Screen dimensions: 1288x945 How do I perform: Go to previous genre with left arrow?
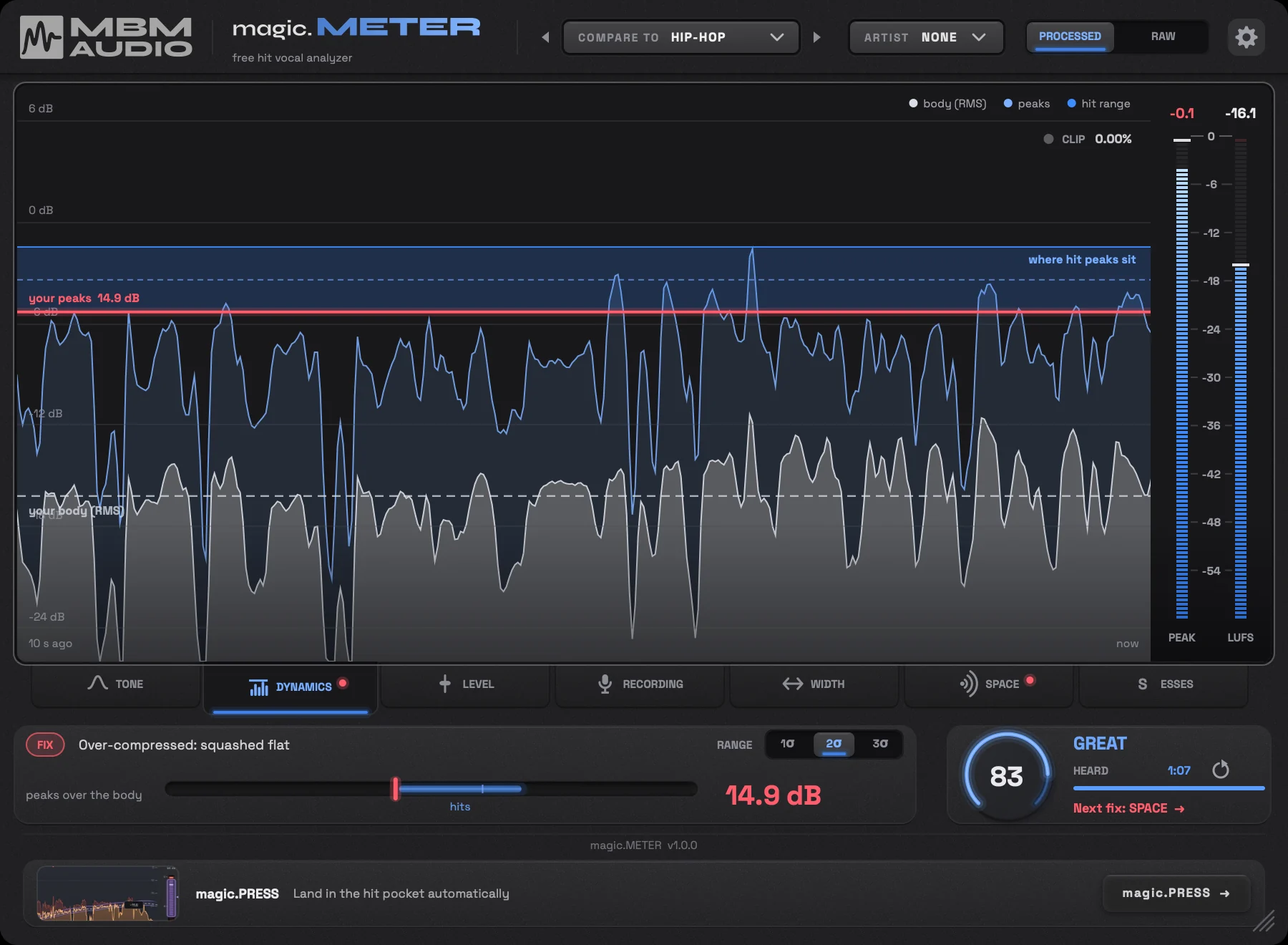pos(545,37)
